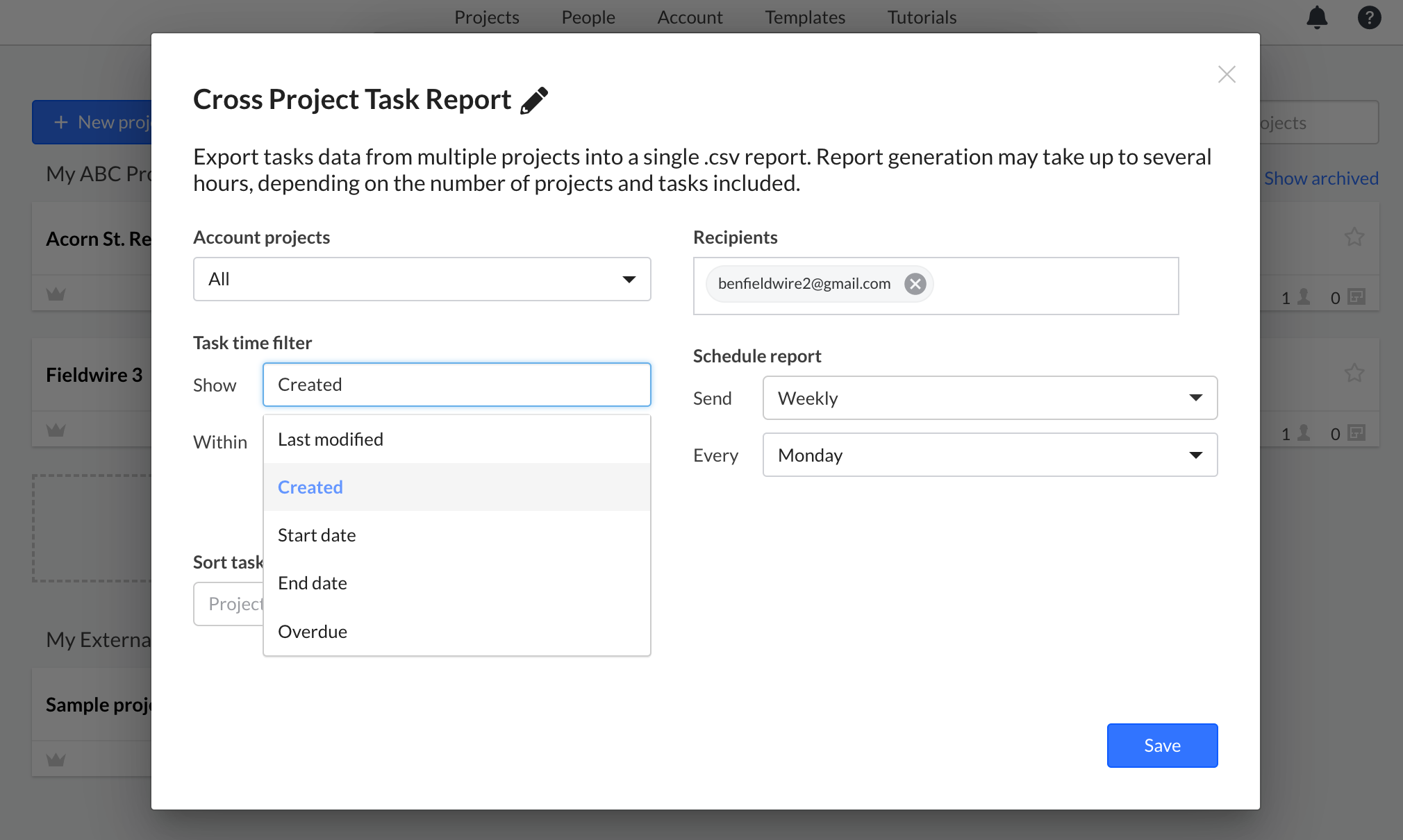Click the New project button
The width and height of the screenshot is (1403, 840).
[92, 122]
